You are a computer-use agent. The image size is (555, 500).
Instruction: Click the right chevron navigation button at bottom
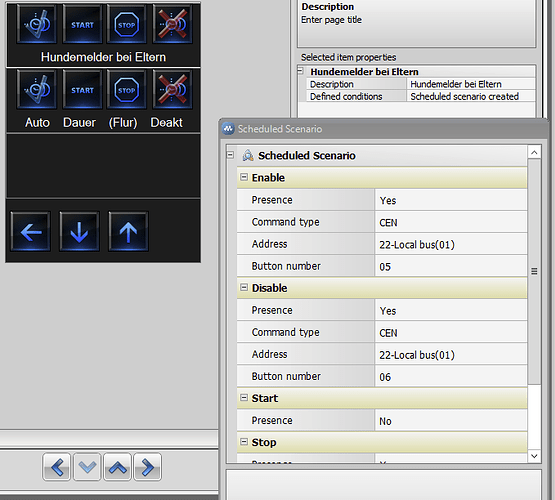148,467
